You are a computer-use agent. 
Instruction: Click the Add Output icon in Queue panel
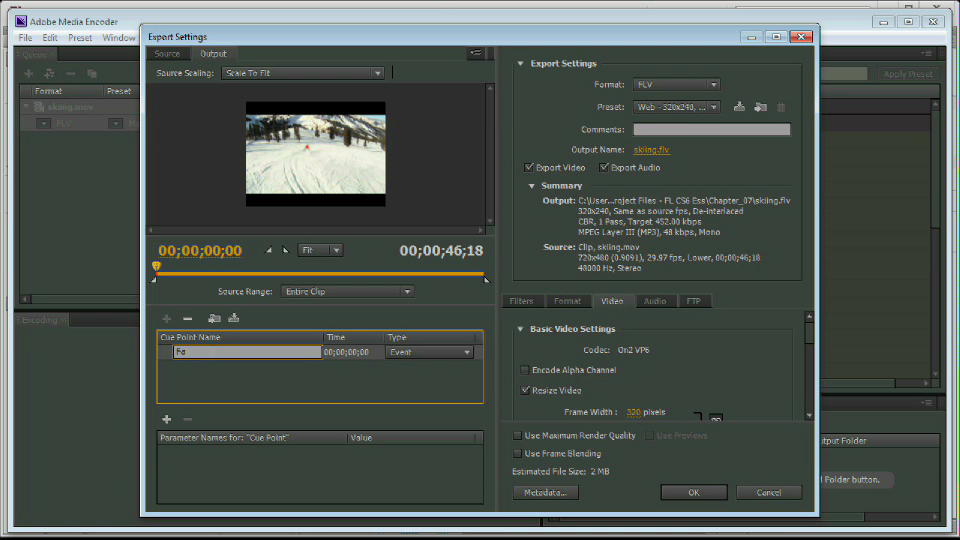coord(49,73)
